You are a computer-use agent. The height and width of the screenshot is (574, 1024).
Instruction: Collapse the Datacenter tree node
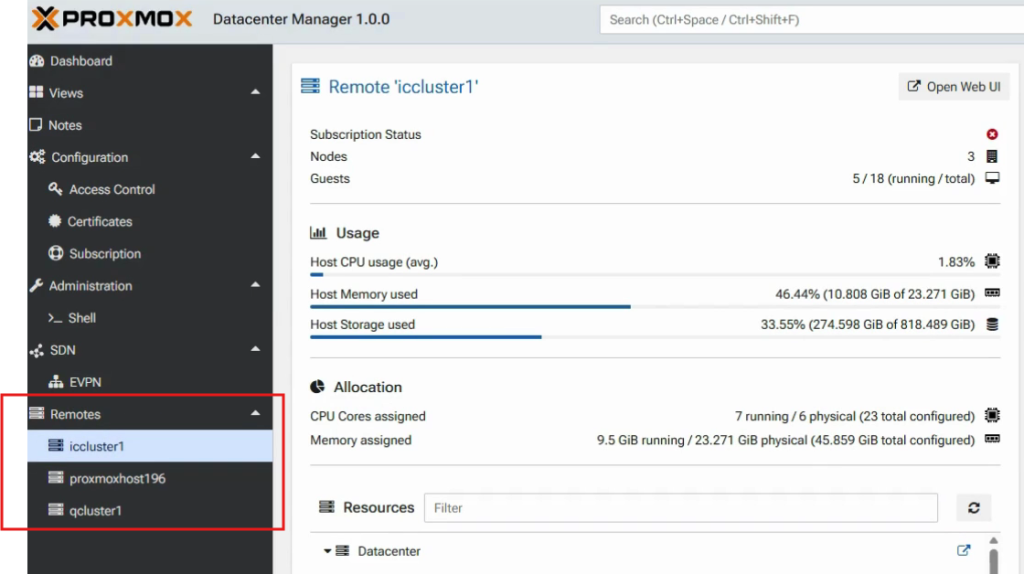click(x=327, y=551)
